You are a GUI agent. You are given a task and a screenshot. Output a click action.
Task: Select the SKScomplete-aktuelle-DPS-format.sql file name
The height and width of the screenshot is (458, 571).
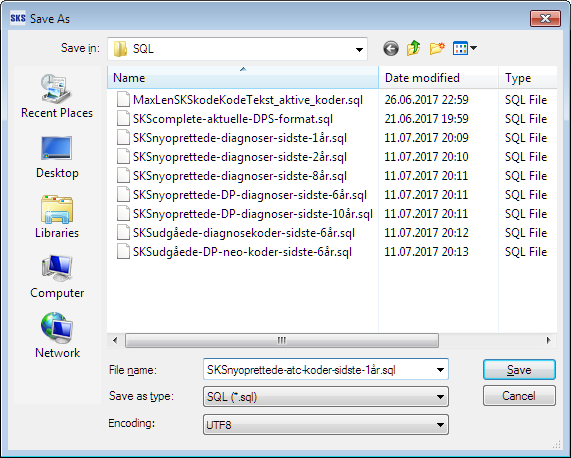point(233,119)
